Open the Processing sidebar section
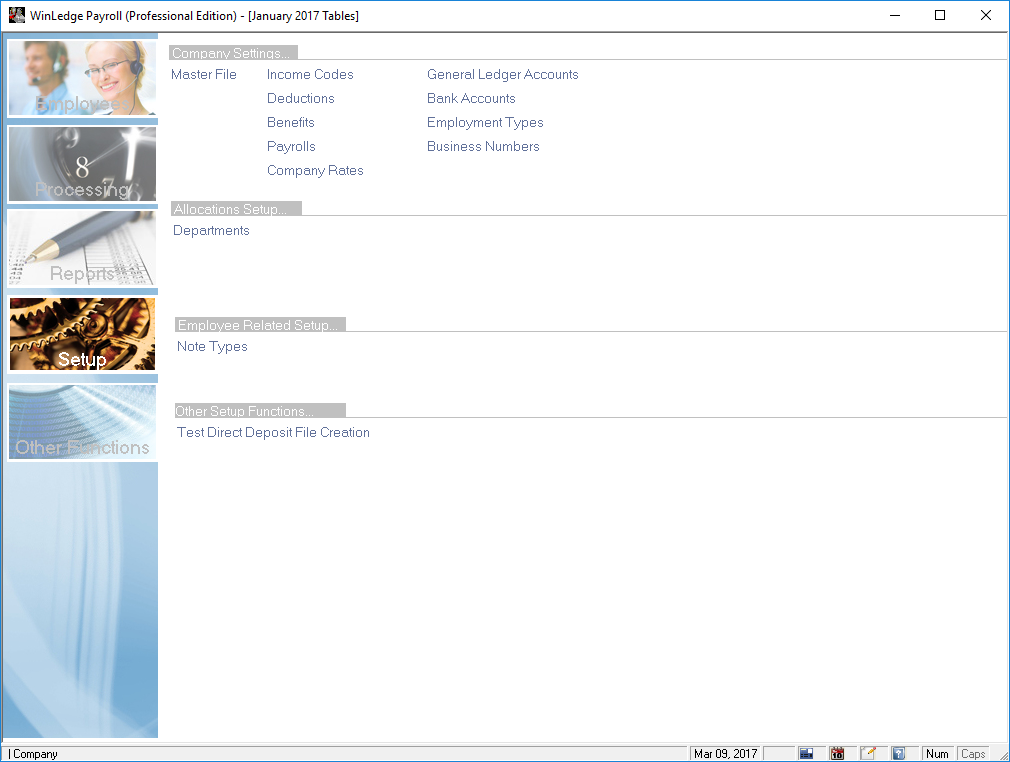Viewport: 1010px width, 762px height. [x=82, y=164]
